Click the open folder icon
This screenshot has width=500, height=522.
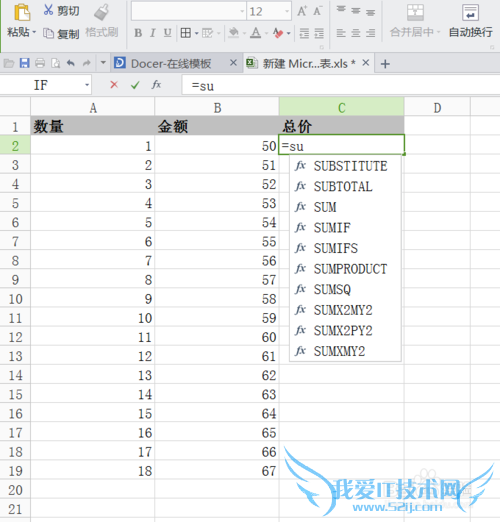pos(9,63)
